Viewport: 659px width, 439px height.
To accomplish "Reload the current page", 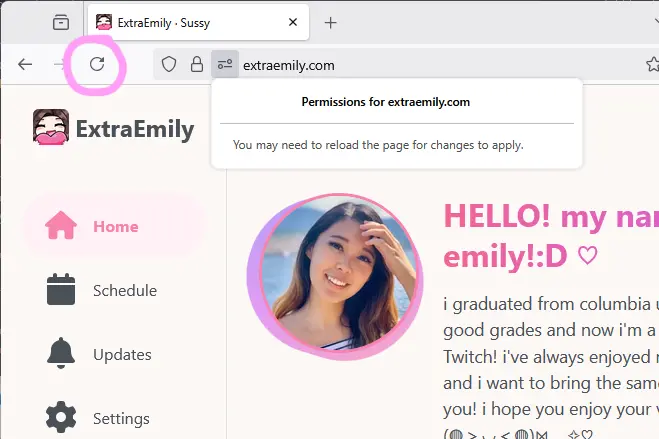I will [x=97, y=64].
